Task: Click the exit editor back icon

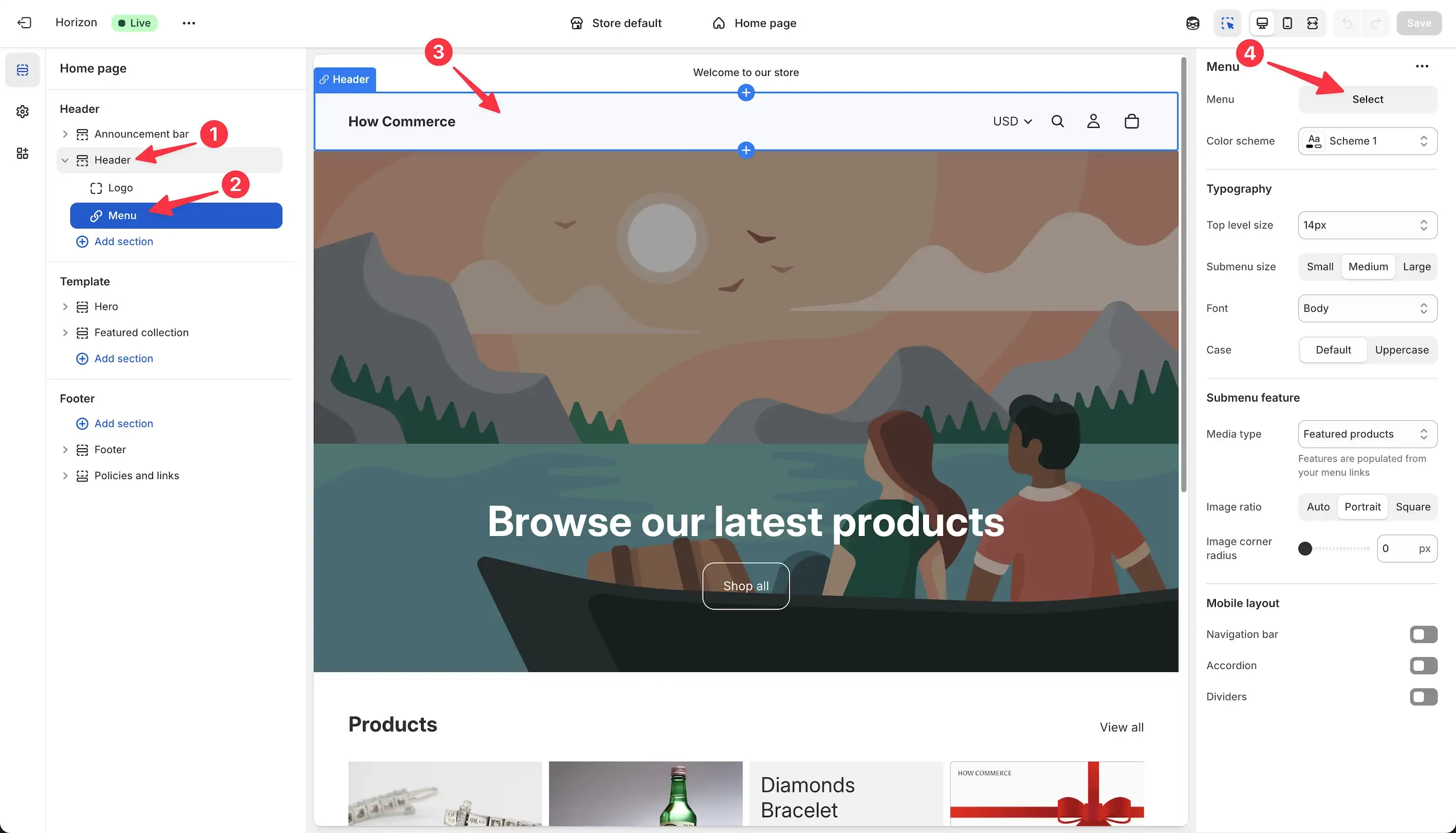Action: coord(24,23)
